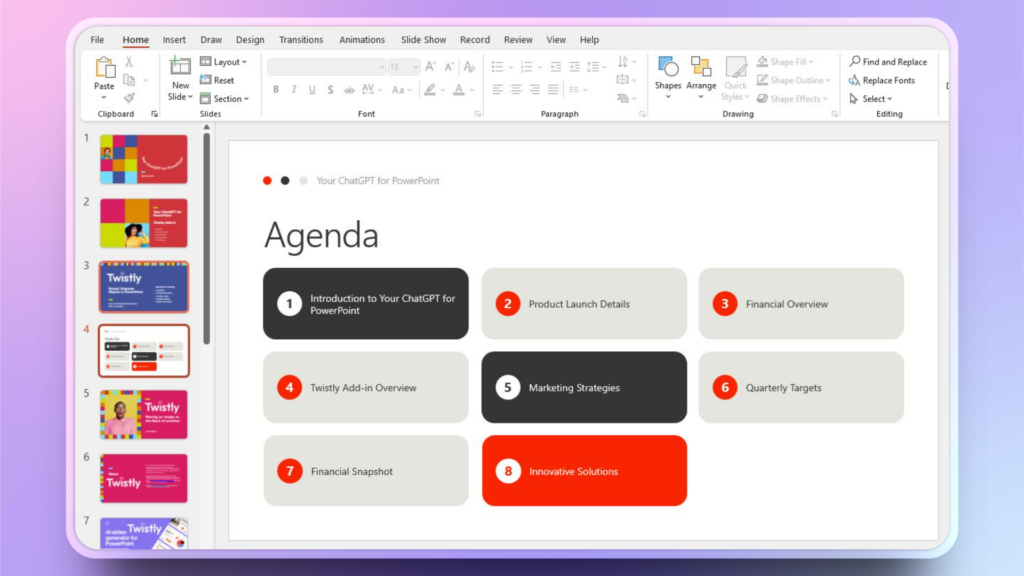Click the Align Text icon
This screenshot has width=1024, height=576.
(x=623, y=80)
